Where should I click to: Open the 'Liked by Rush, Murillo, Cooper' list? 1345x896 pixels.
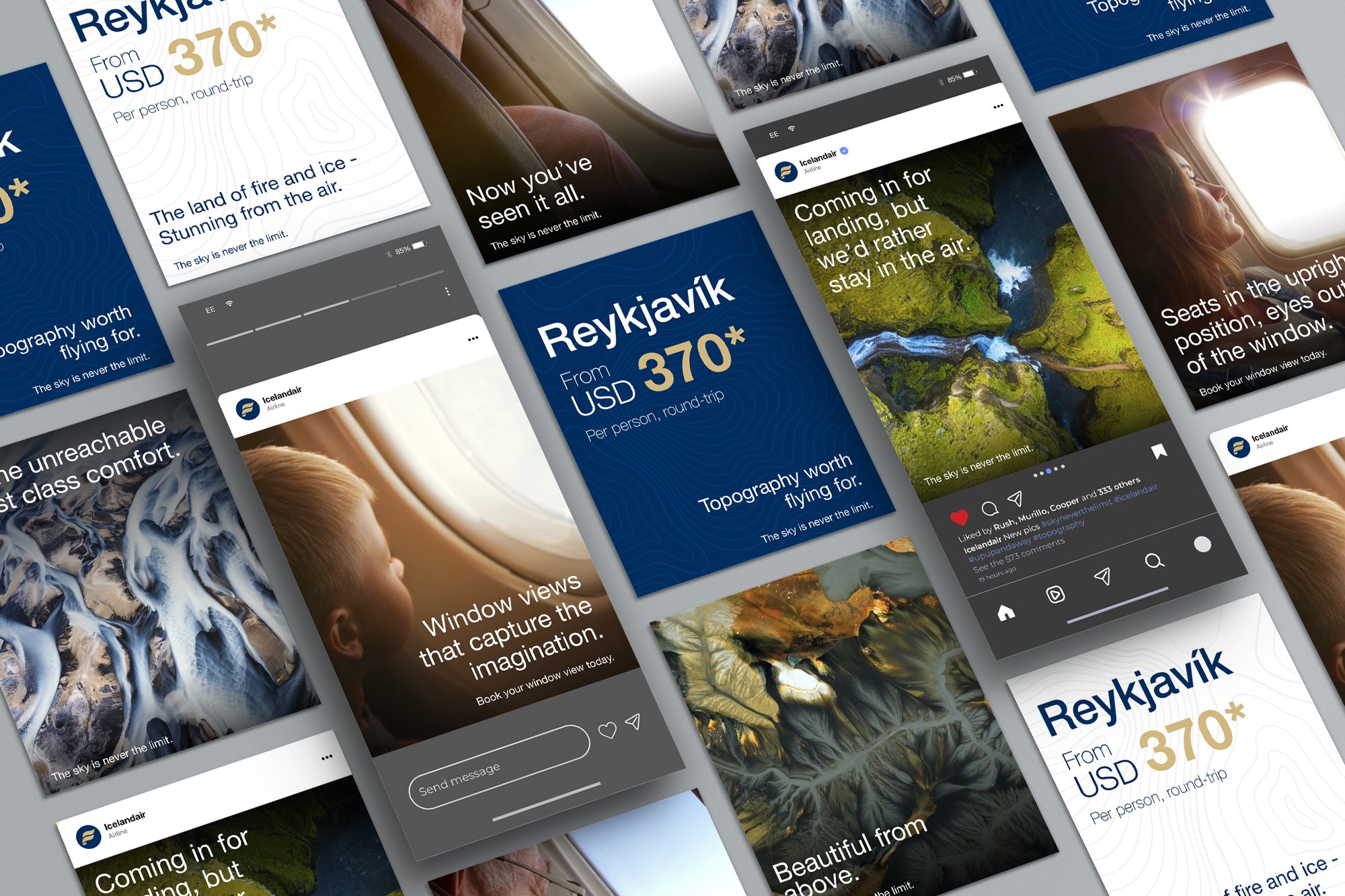click(x=1049, y=510)
